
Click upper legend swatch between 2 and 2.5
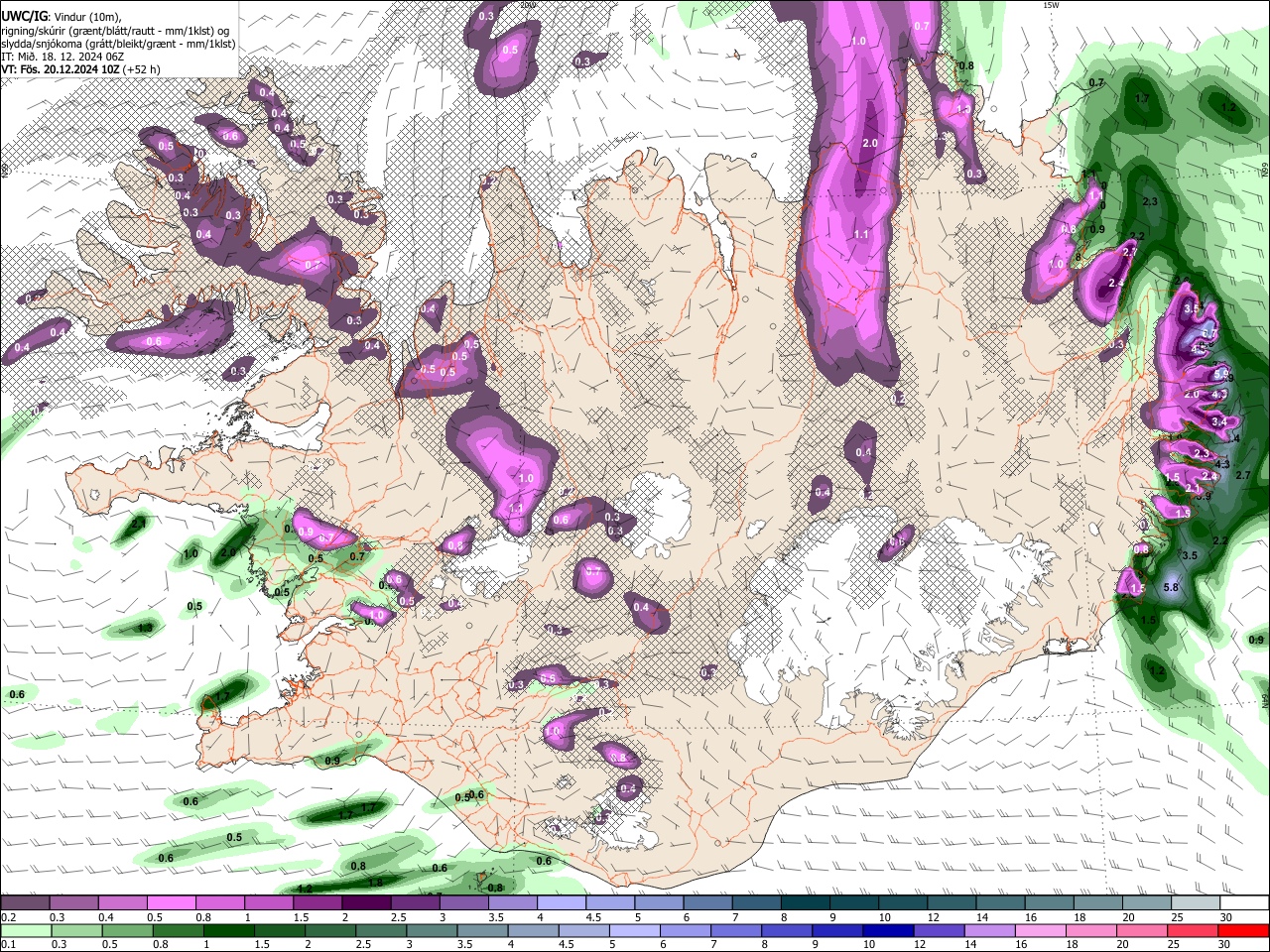[365, 903]
